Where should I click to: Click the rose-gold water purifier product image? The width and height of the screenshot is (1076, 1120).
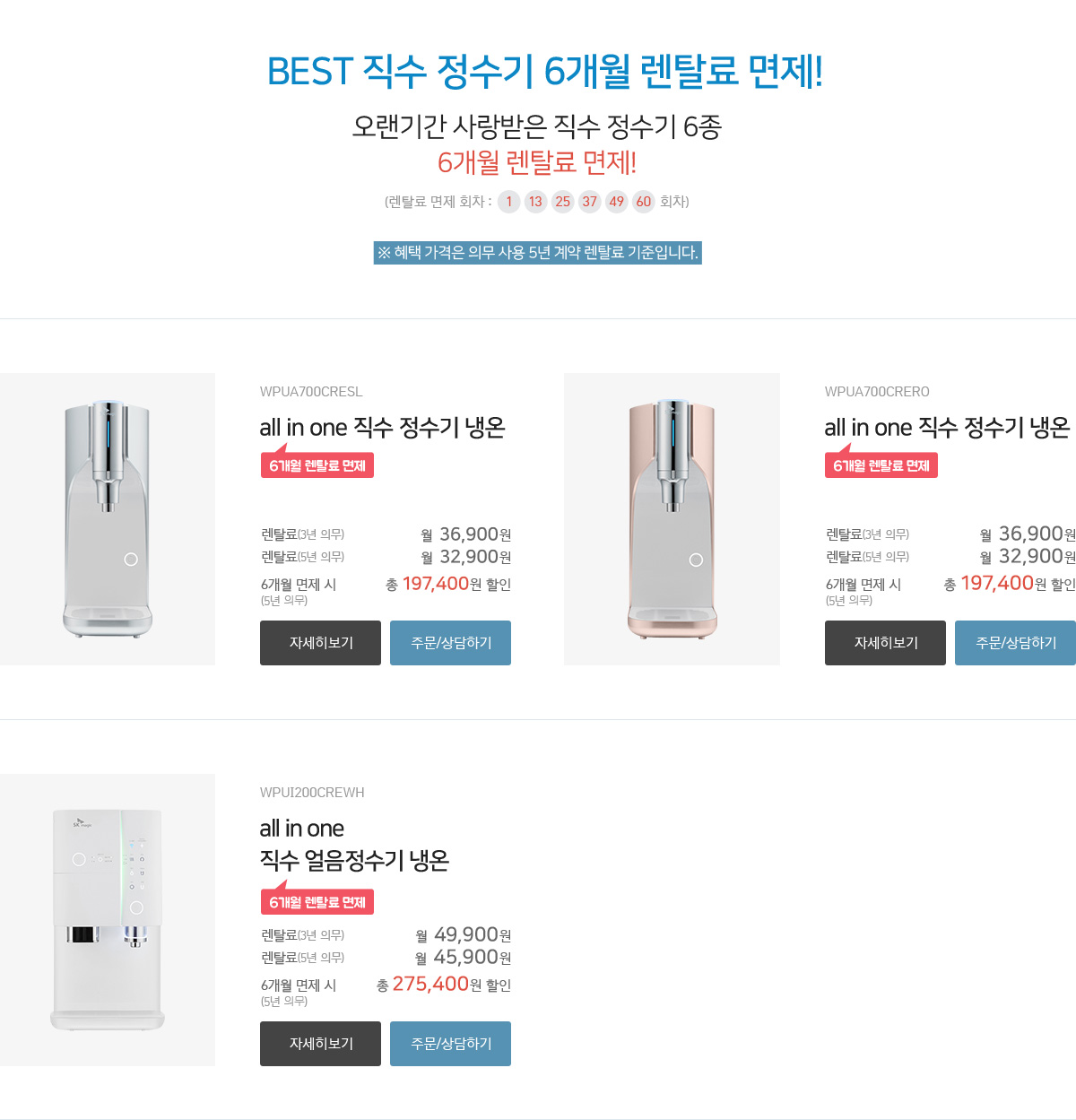(x=672, y=519)
